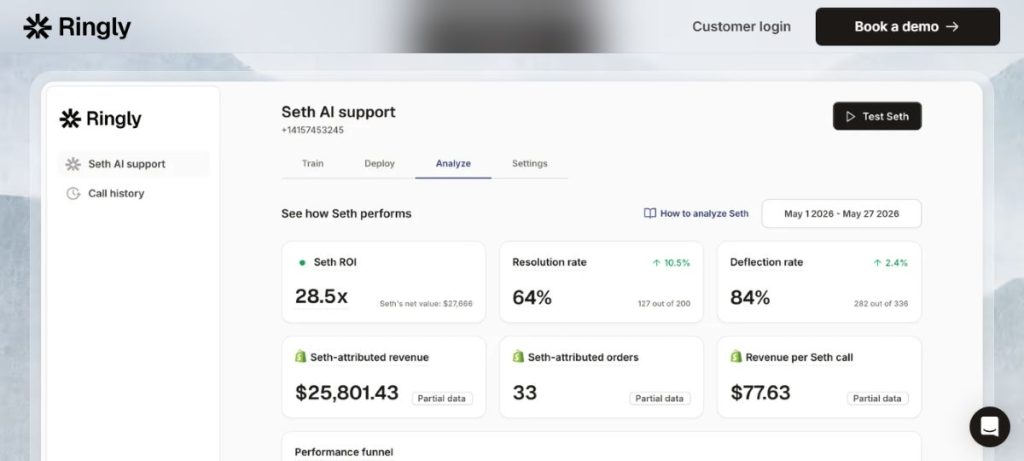1024x461 pixels.
Task: Click the 127 out of 200 text
Action: click(664, 304)
